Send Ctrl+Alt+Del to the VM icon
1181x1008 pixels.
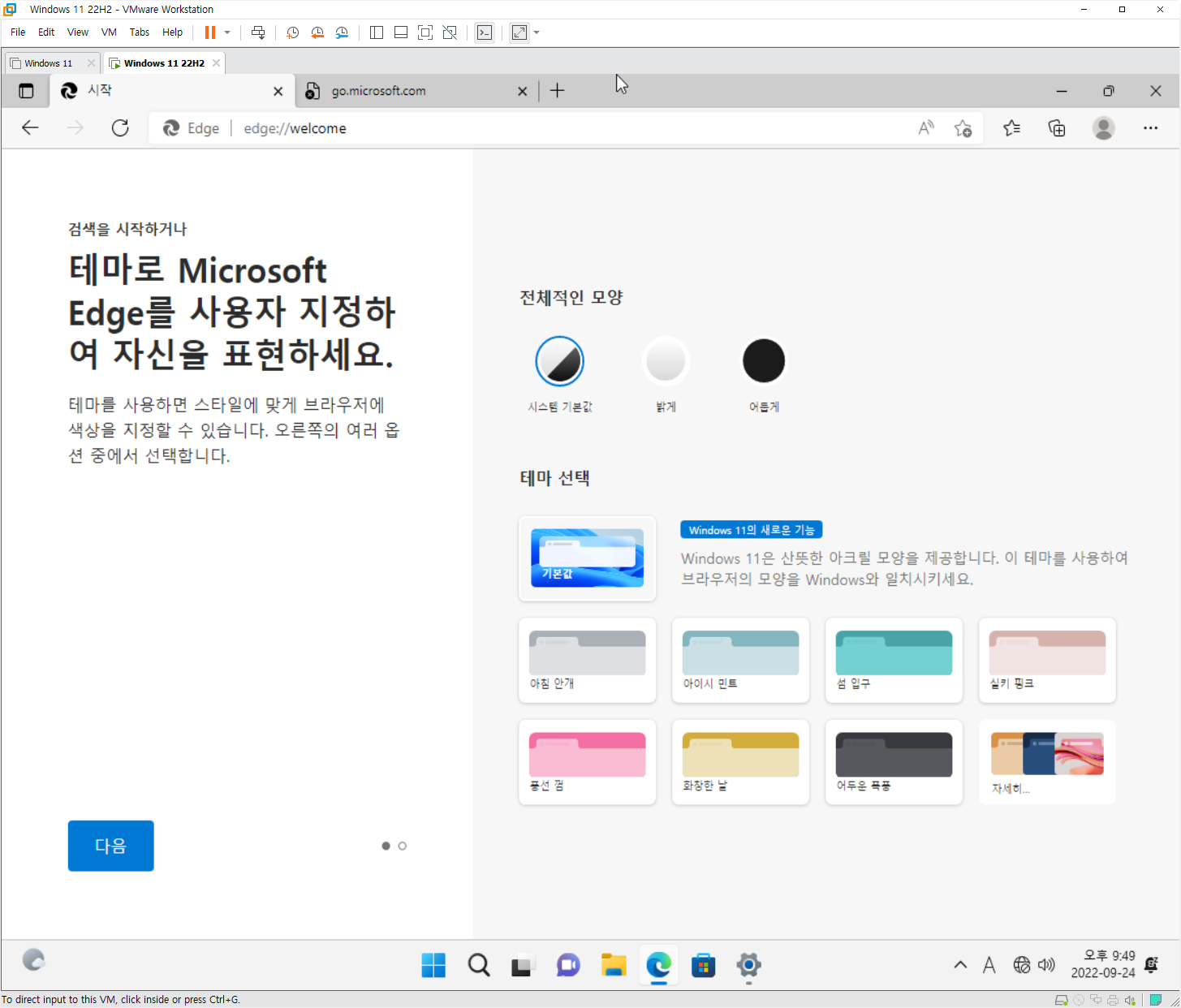pos(258,32)
